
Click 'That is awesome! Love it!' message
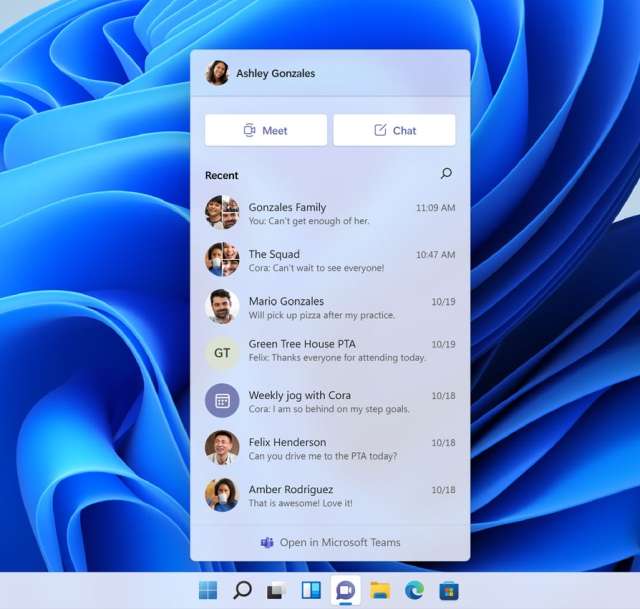click(x=301, y=503)
